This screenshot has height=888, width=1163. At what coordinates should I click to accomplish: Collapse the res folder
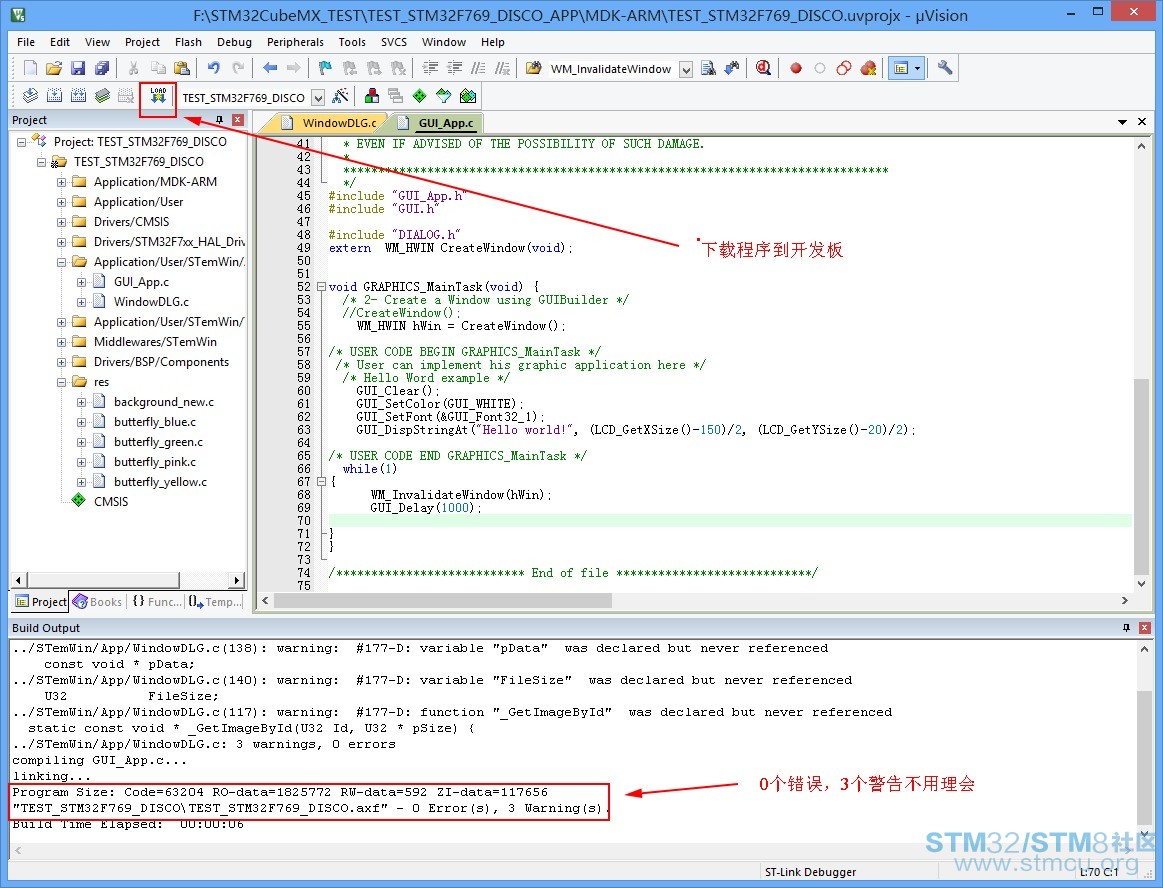click(62, 382)
